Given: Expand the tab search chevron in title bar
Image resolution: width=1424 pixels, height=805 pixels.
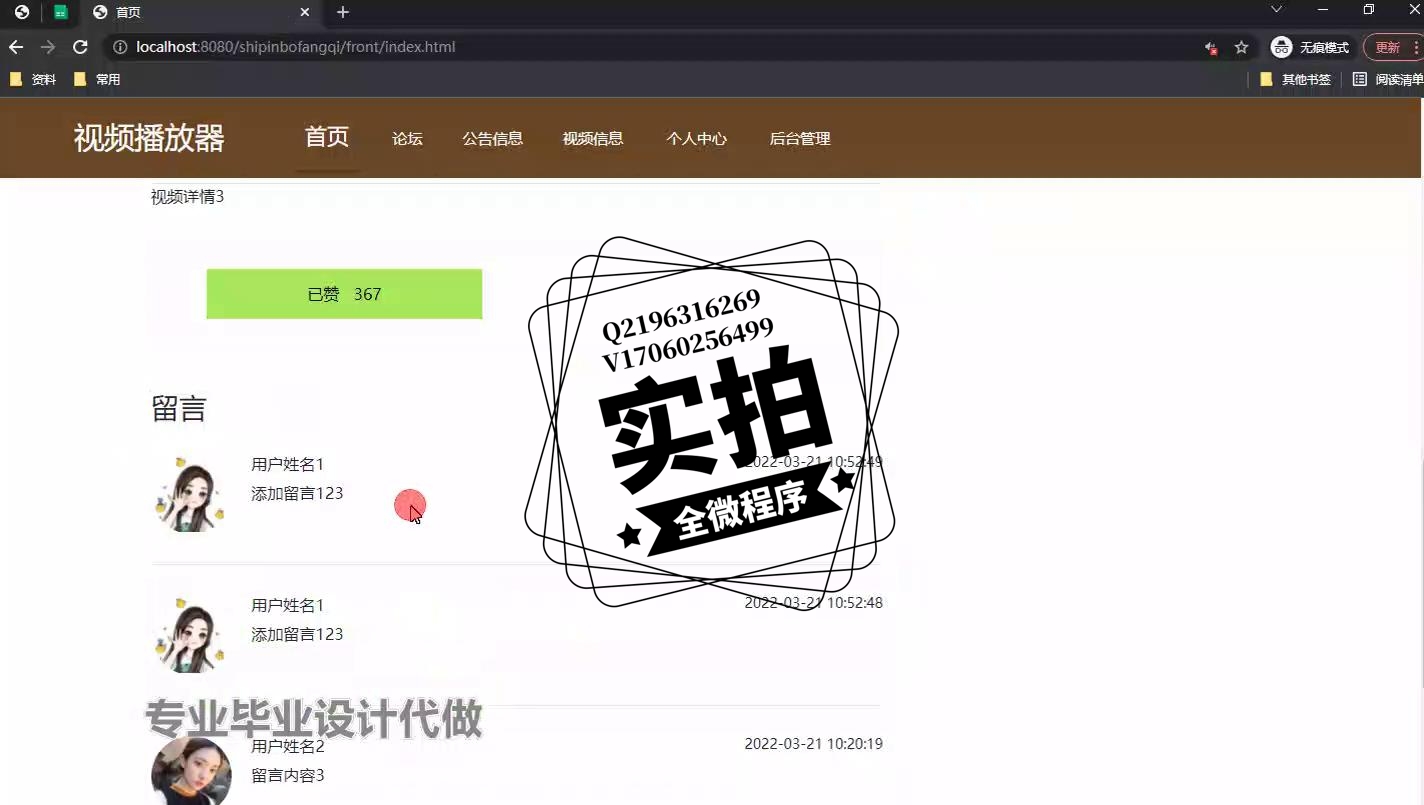Looking at the screenshot, I should (1276, 9).
